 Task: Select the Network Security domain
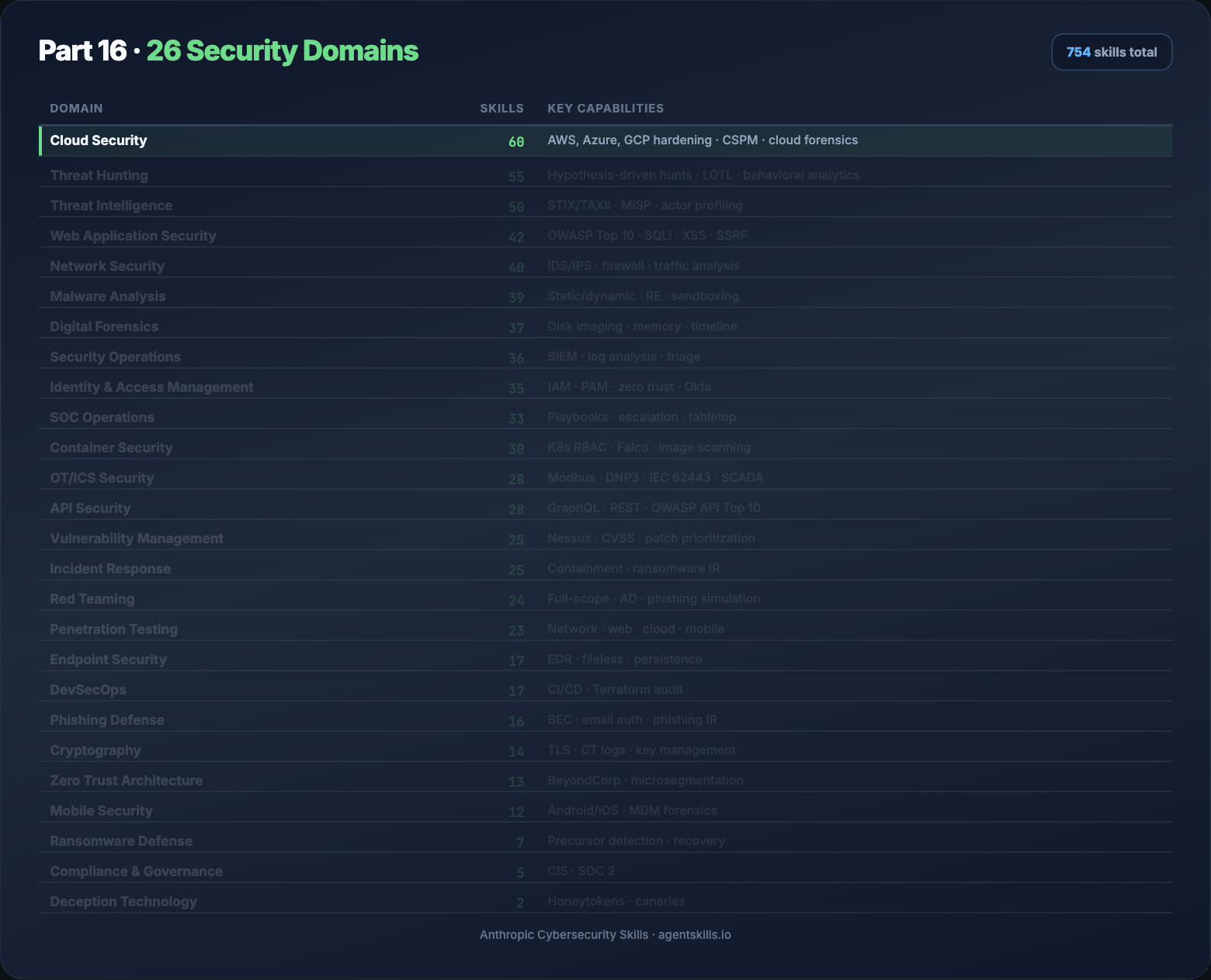pos(107,266)
